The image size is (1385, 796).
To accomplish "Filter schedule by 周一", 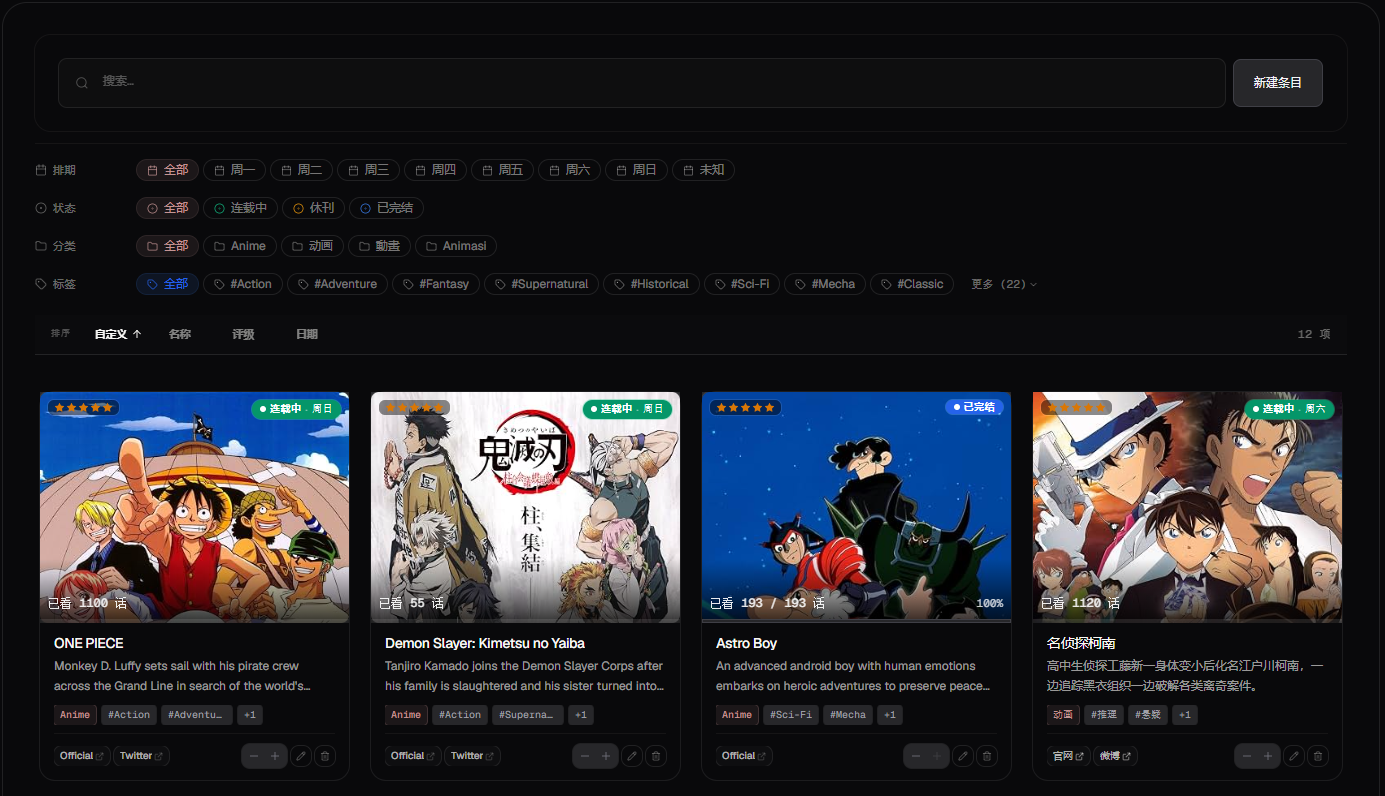I will pyautogui.click(x=234, y=170).
